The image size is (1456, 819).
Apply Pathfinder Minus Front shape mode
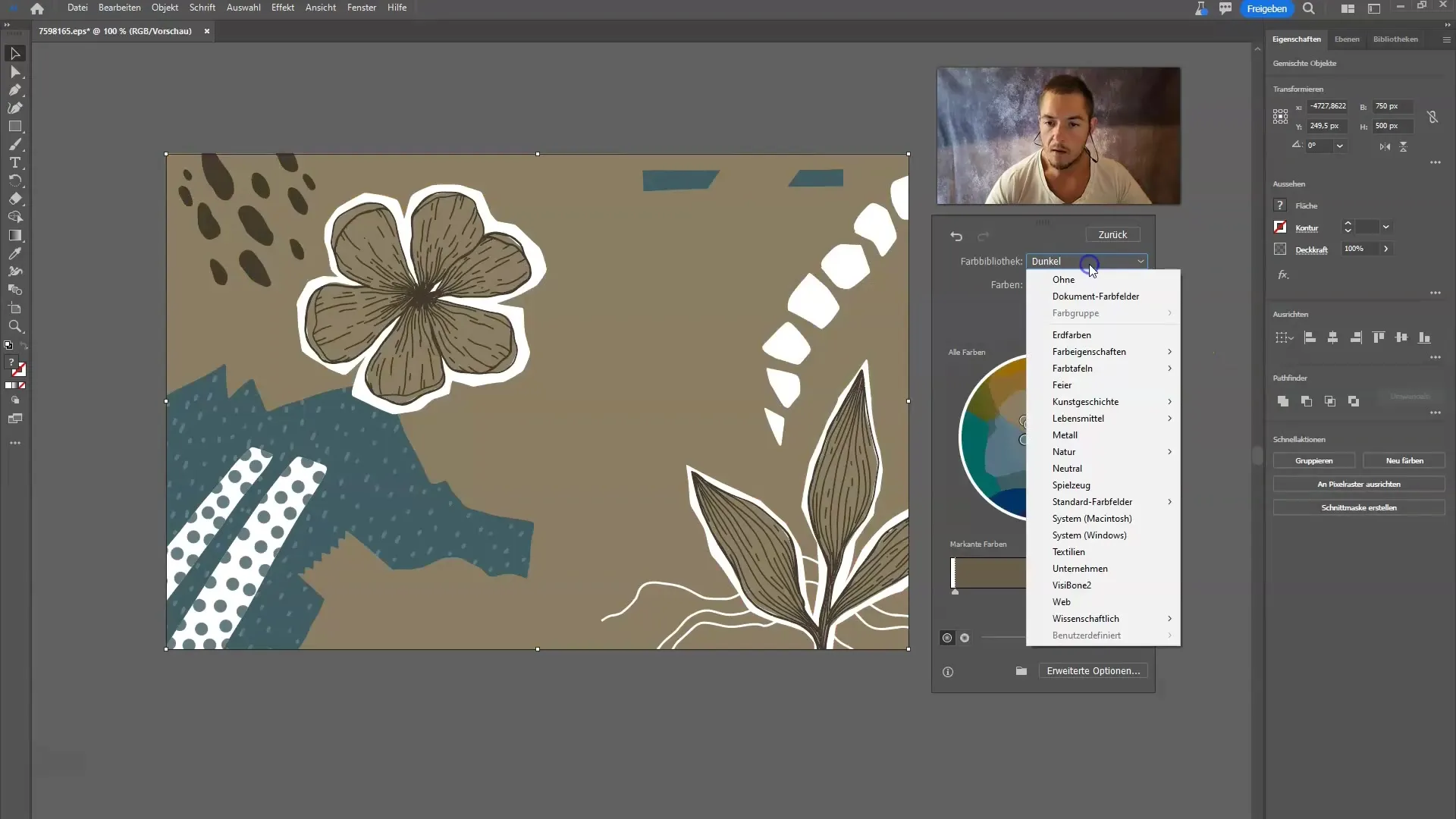coord(1307,401)
